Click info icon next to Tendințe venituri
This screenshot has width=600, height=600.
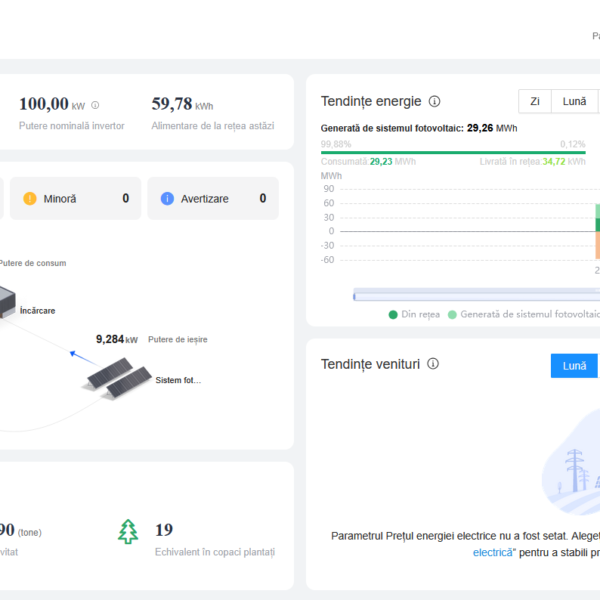(433, 364)
